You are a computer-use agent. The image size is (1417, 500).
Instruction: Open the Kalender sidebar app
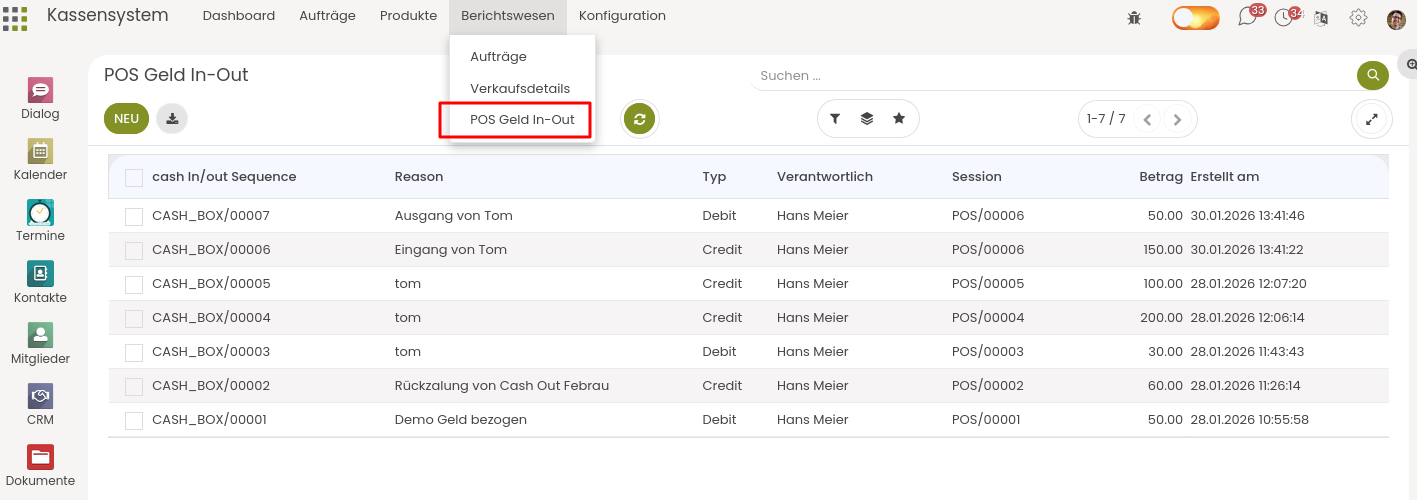tap(40, 160)
